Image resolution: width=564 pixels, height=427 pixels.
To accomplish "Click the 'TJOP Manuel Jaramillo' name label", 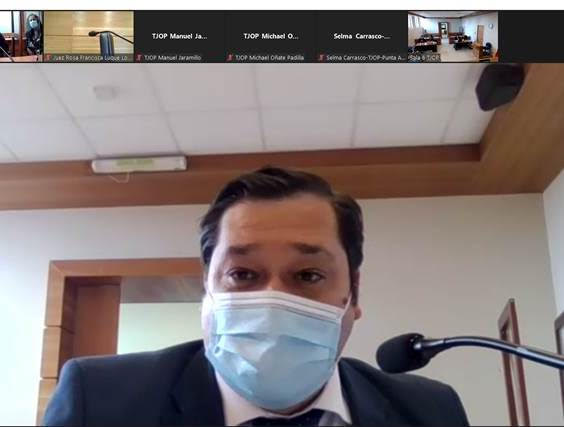I will coord(172,58).
